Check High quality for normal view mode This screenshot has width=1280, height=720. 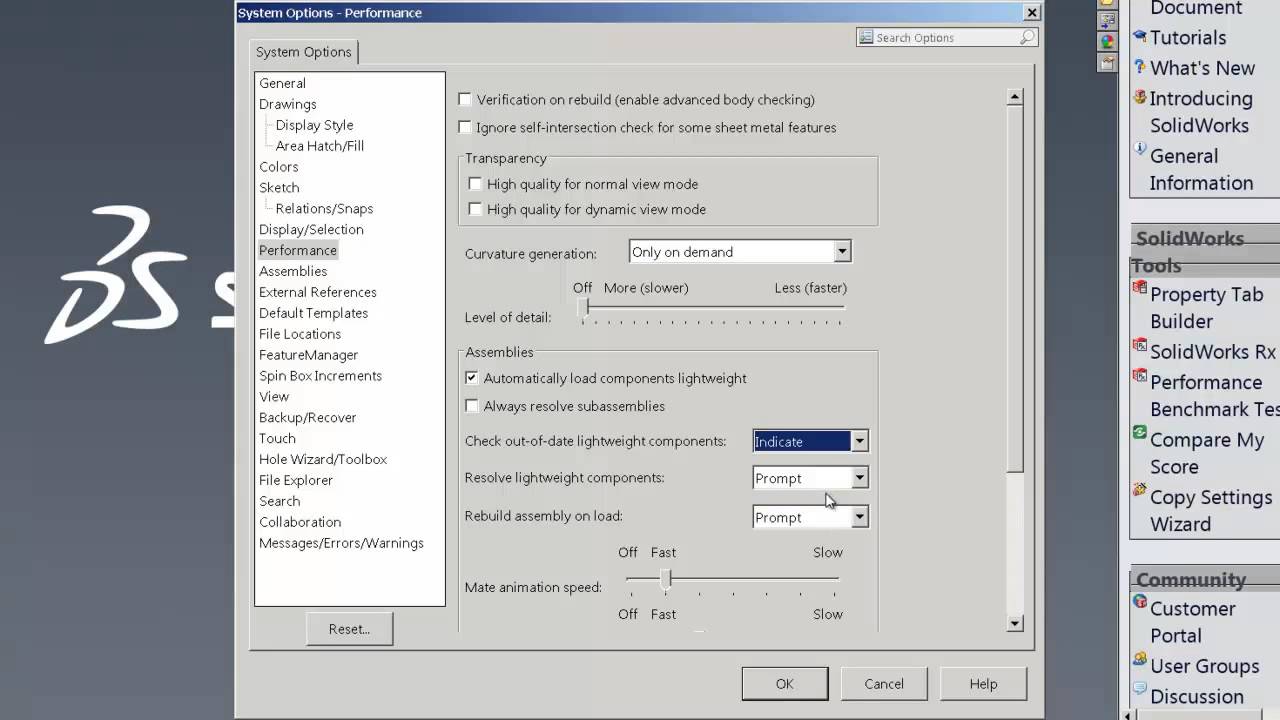click(x=475, y=184)
